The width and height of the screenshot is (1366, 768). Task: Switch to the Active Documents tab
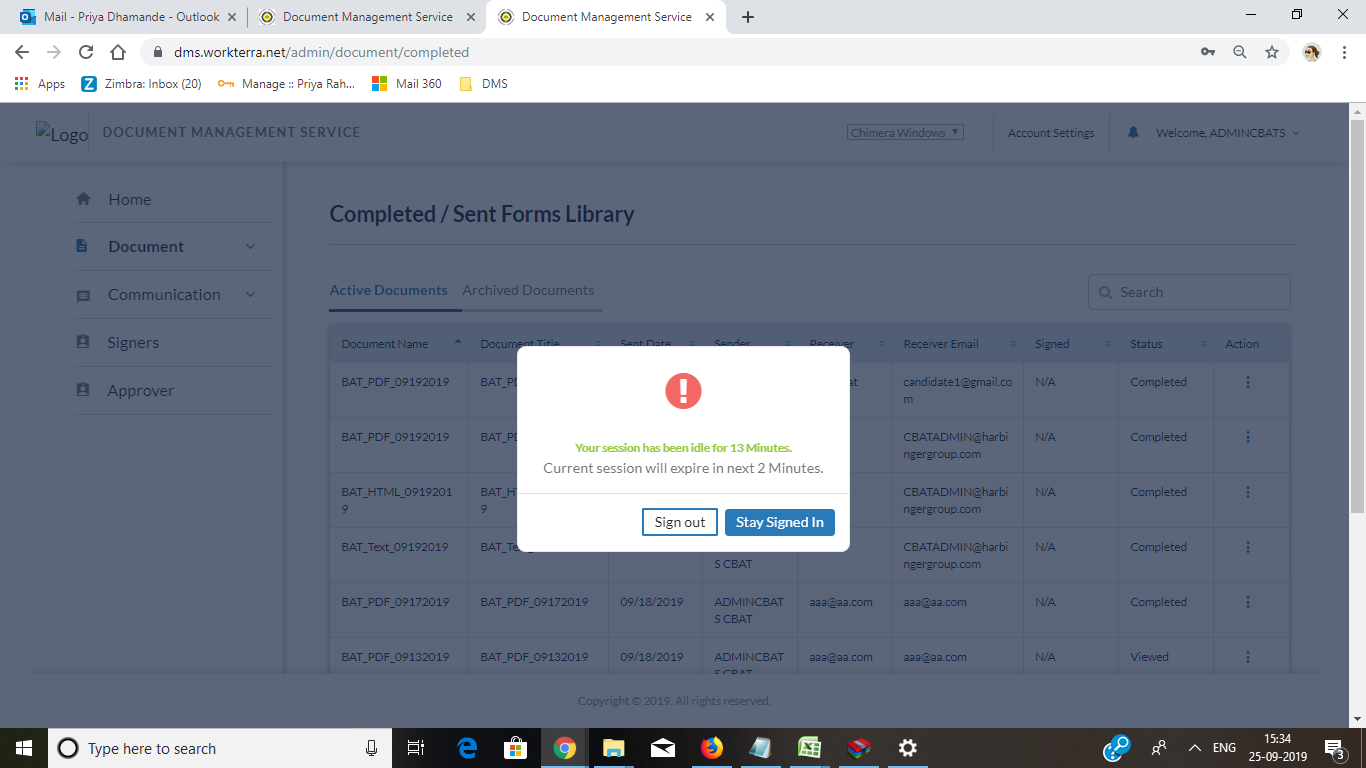pyautogui.click(x=388, y=290)
